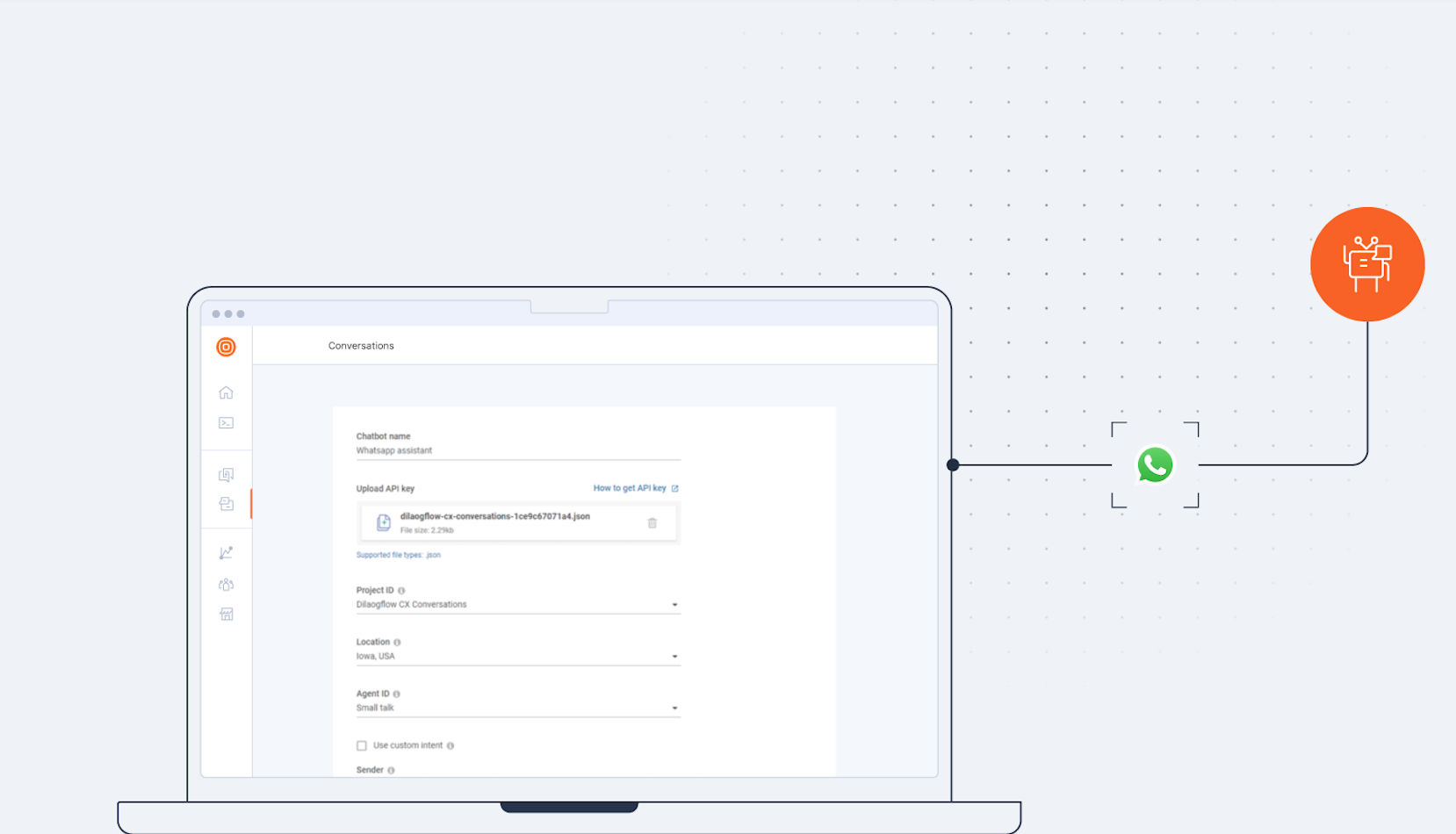Image resolution: width=1456 pixels, height=834 pixels.
Task: Open the analytics line chart sidebar icon
Action: click(x=226, y=553)
